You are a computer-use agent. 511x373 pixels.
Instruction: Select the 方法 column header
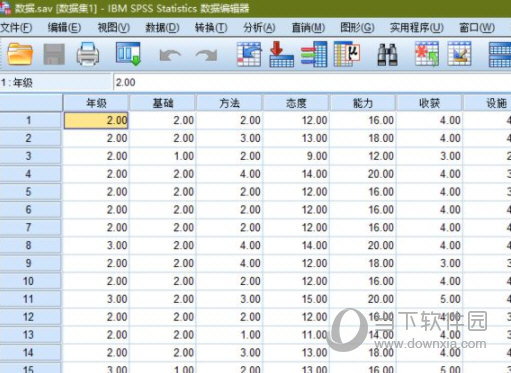click(229, 103)
